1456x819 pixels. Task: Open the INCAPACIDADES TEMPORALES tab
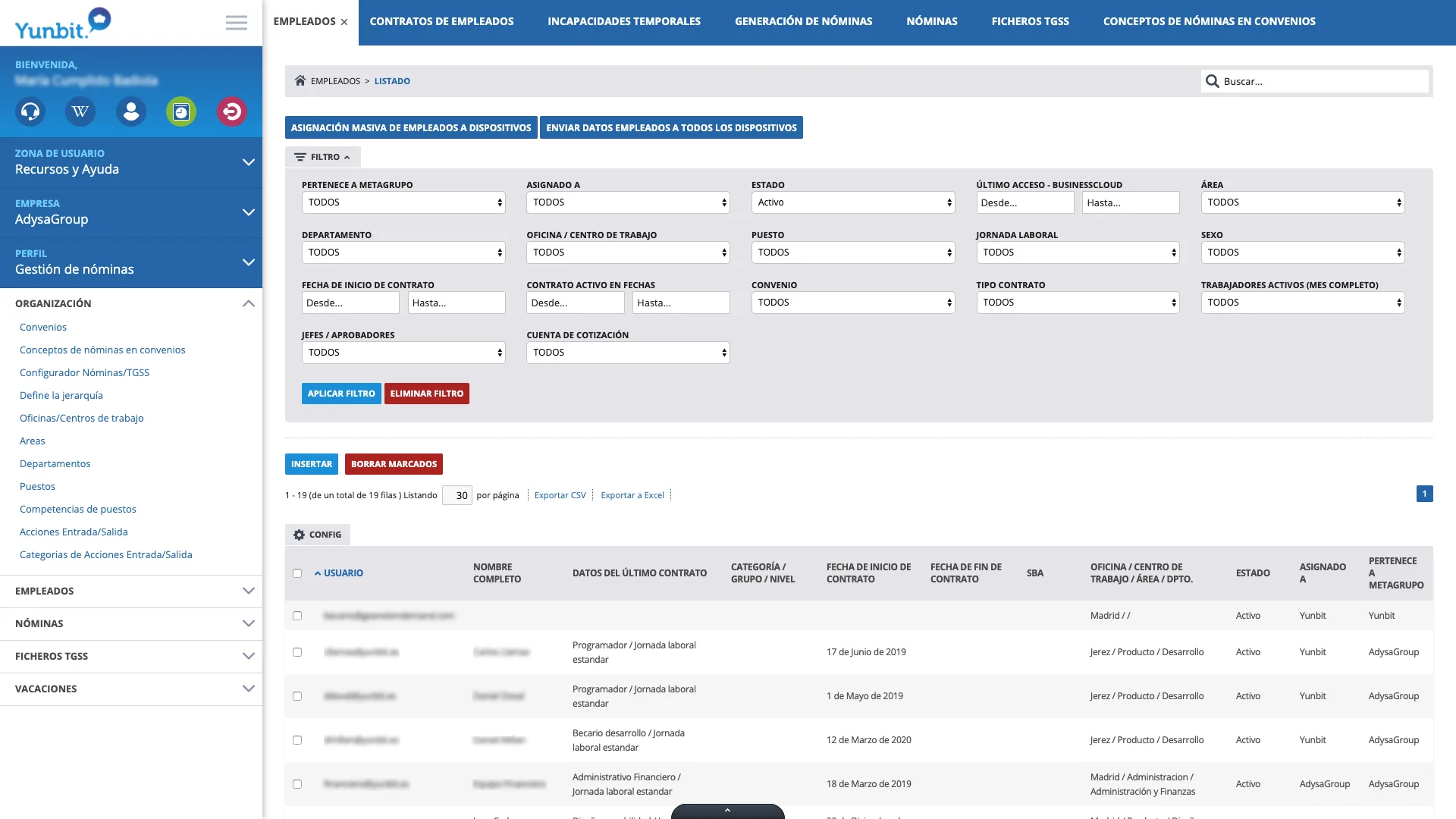pyautogui.click(x=624, y=21)
